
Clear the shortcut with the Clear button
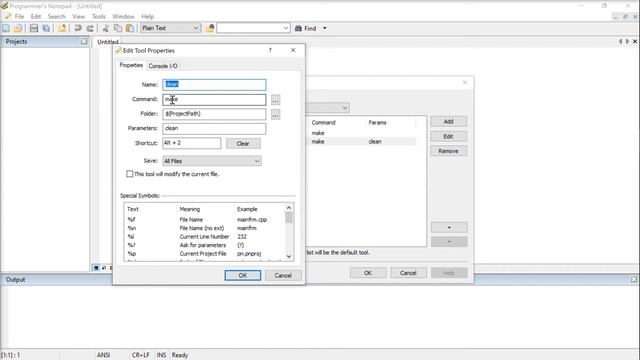tap(243, 143)
